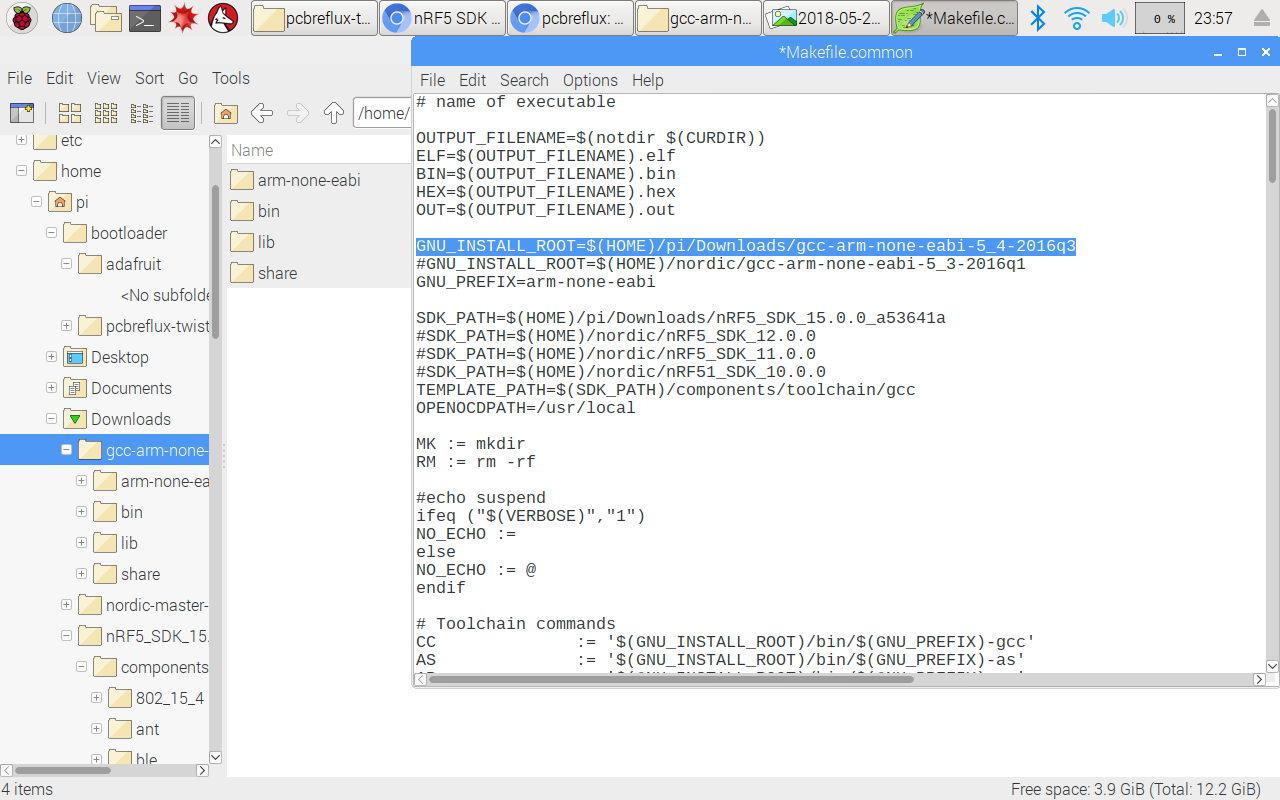Launch the Terminal from the taskbar
Screen dimensions: 1280x800
pos(145,18)
